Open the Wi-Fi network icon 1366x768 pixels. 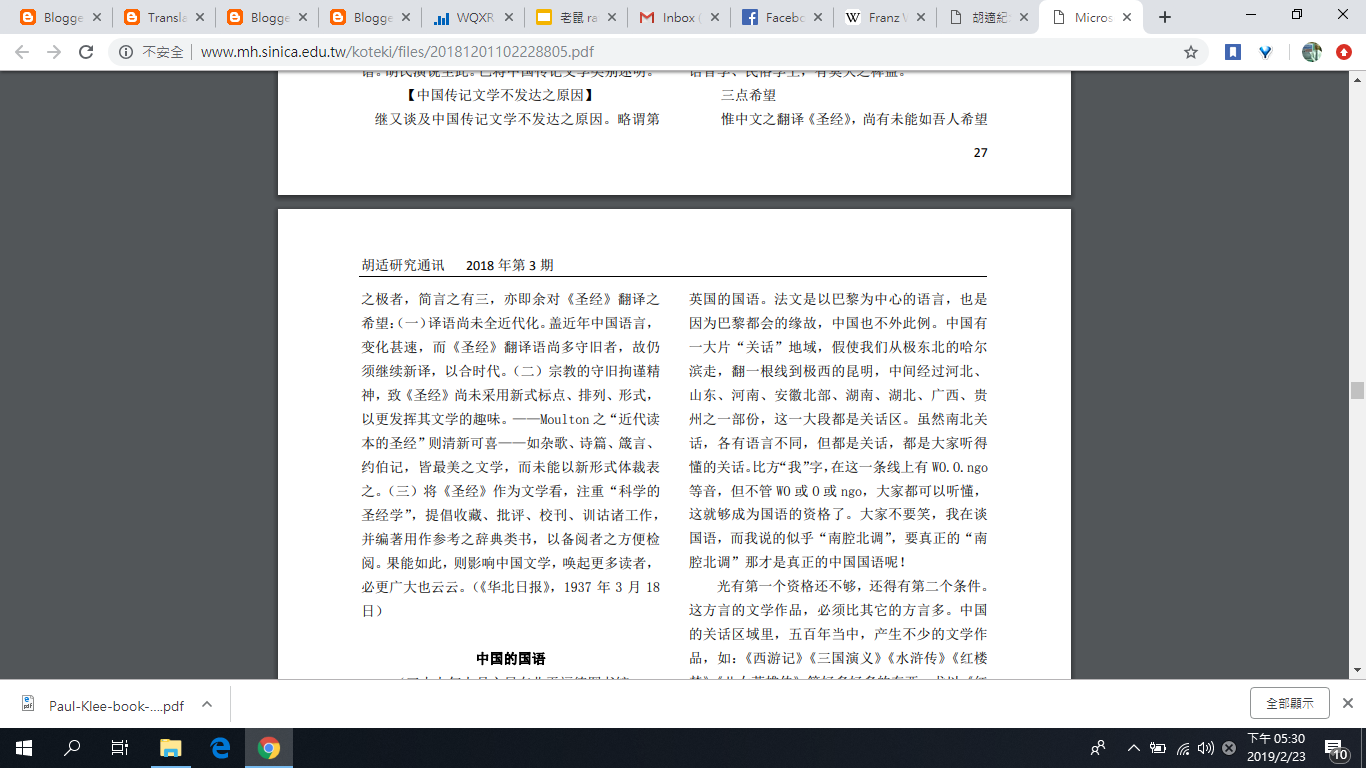coord(1183,747)
